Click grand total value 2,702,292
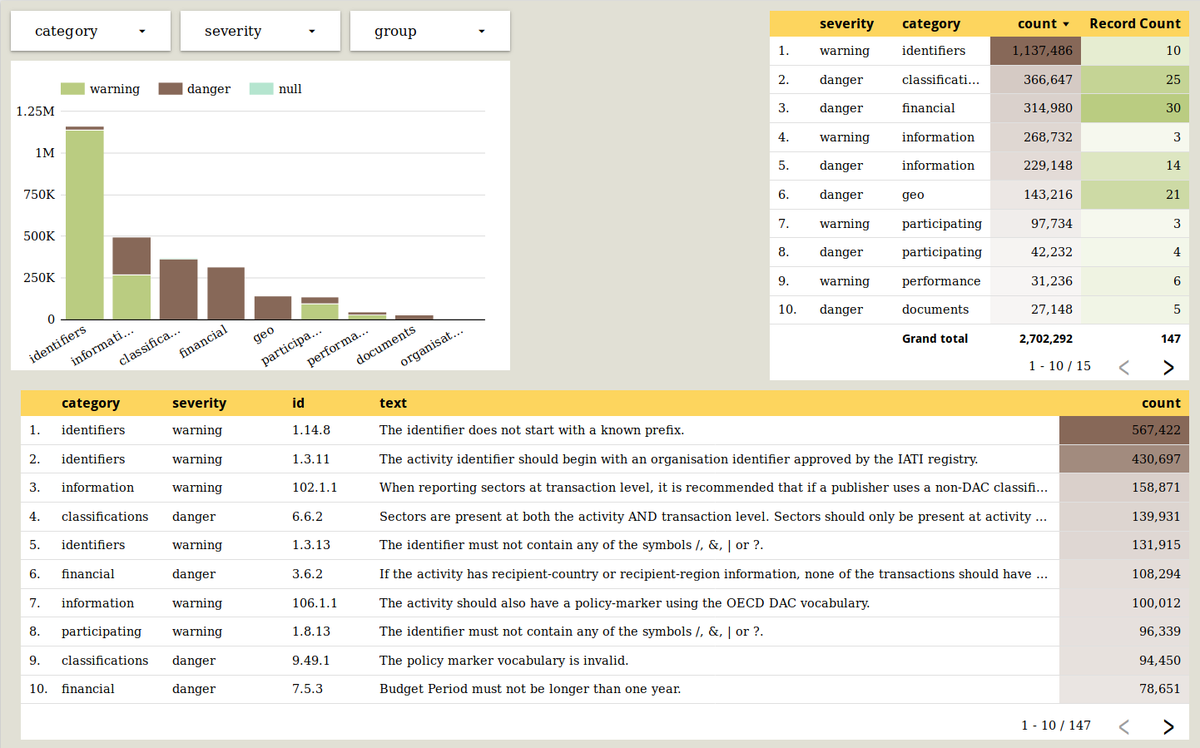 (x=1046, y=339)
